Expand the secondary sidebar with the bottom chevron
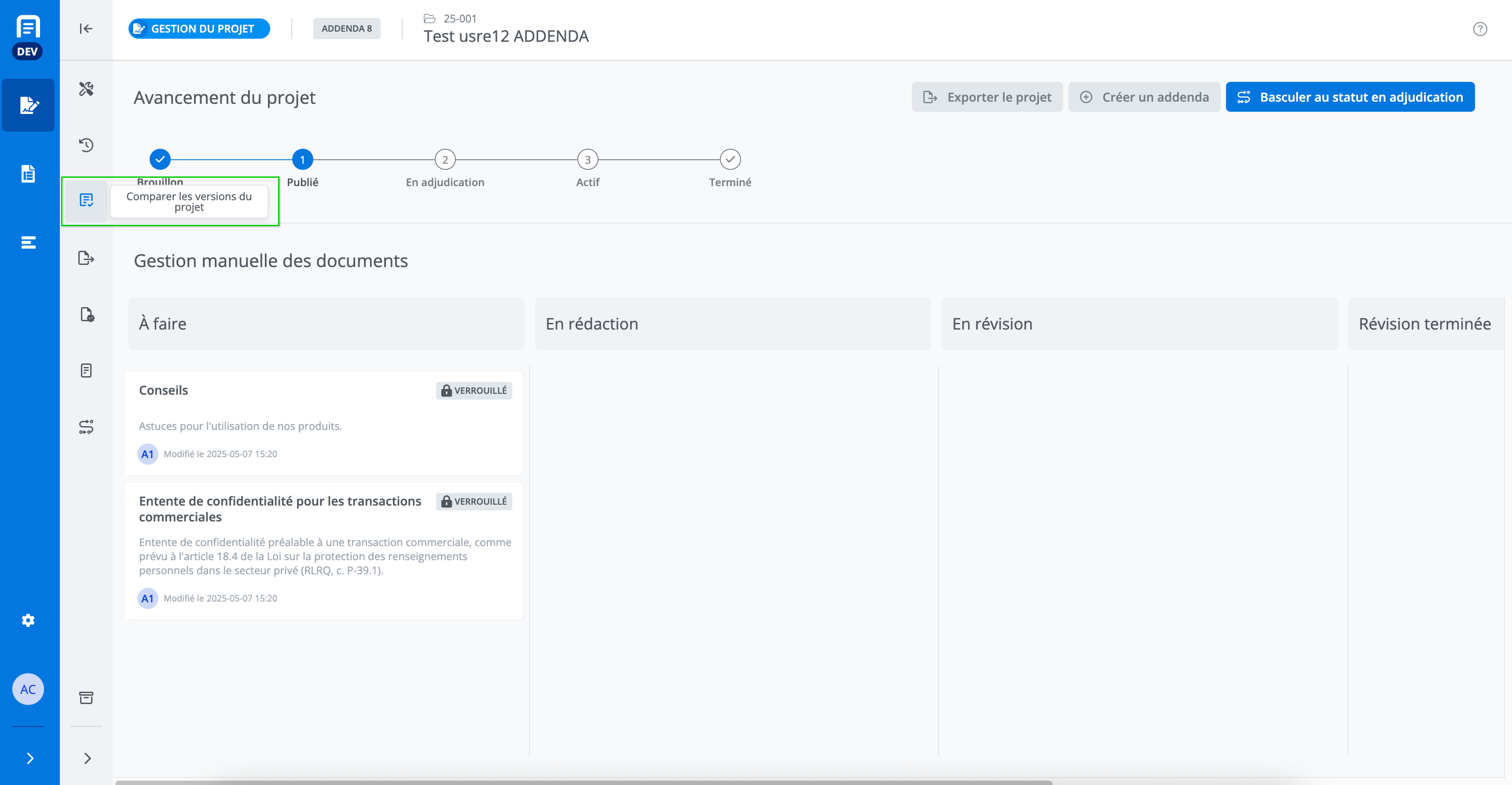Viewport: 1512px width, 785px height. pyautogui.click(x=87, y=758)
